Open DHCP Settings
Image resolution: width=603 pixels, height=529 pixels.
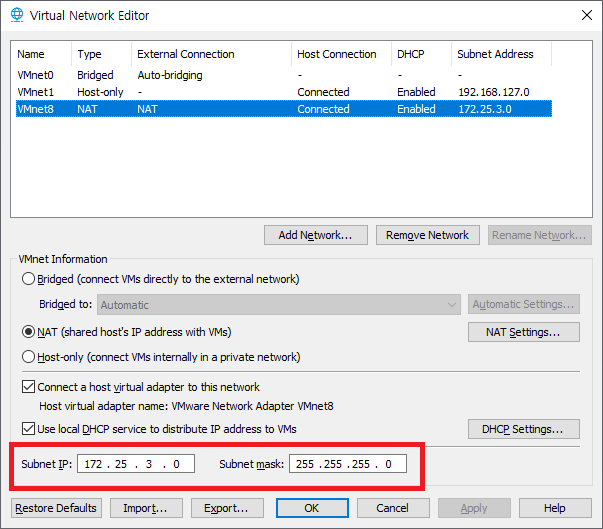pos(524,429)
